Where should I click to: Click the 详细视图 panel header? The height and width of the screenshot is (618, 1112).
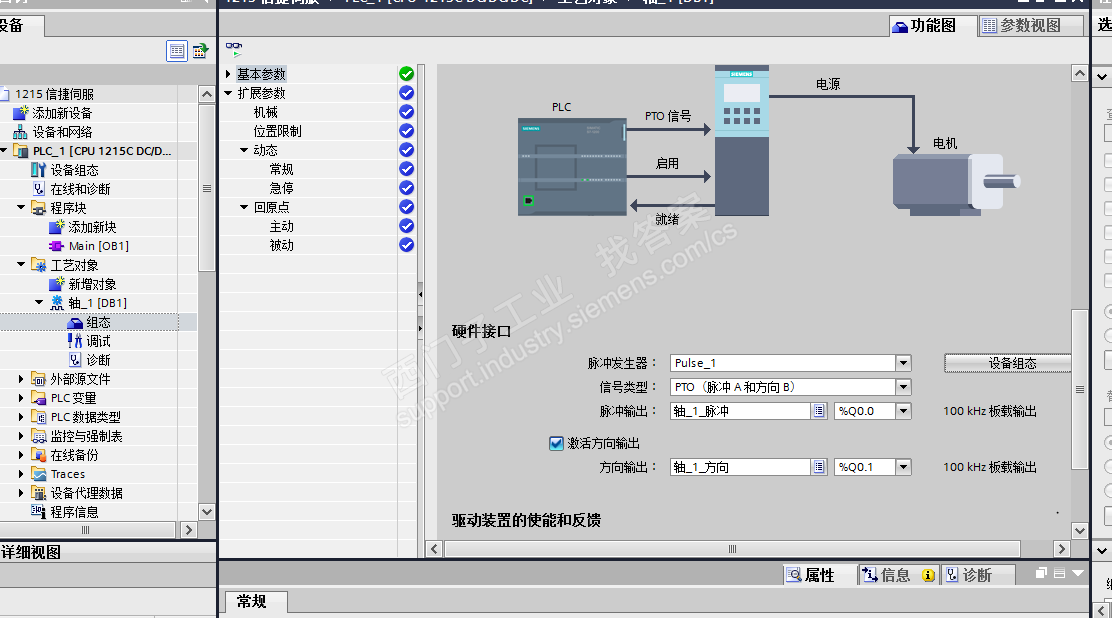coord(108,552)
